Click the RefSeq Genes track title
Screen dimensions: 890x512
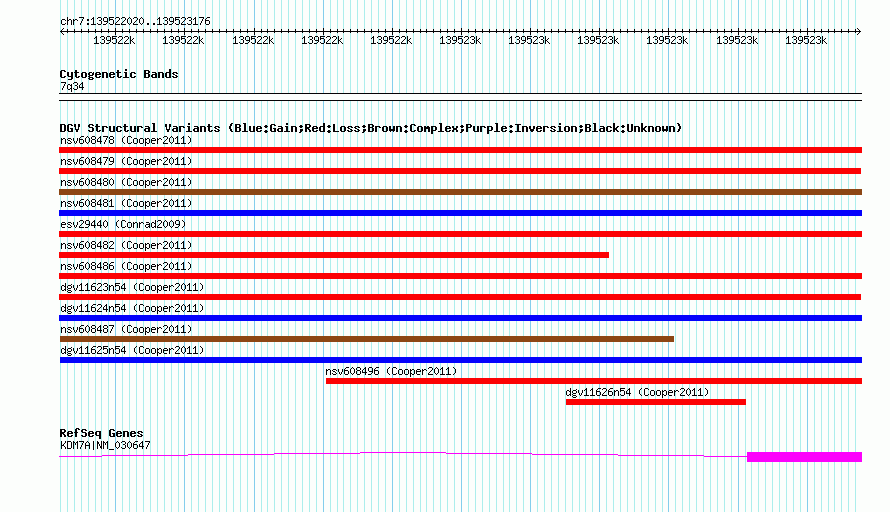101,433
